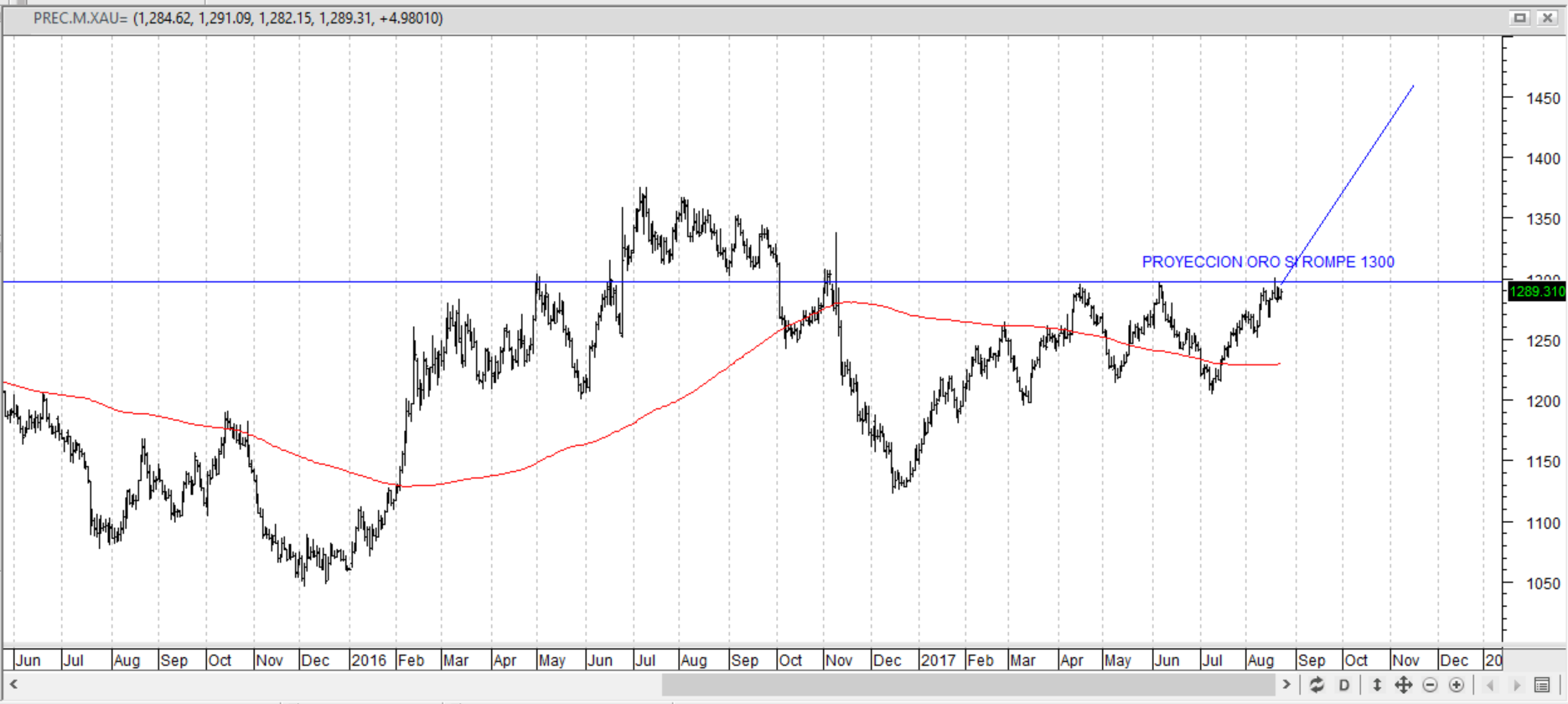The height and width of the screenshot is (704, 1568).
Task: Zoom in with the plus circle icon
Action: click(1457, 686)
